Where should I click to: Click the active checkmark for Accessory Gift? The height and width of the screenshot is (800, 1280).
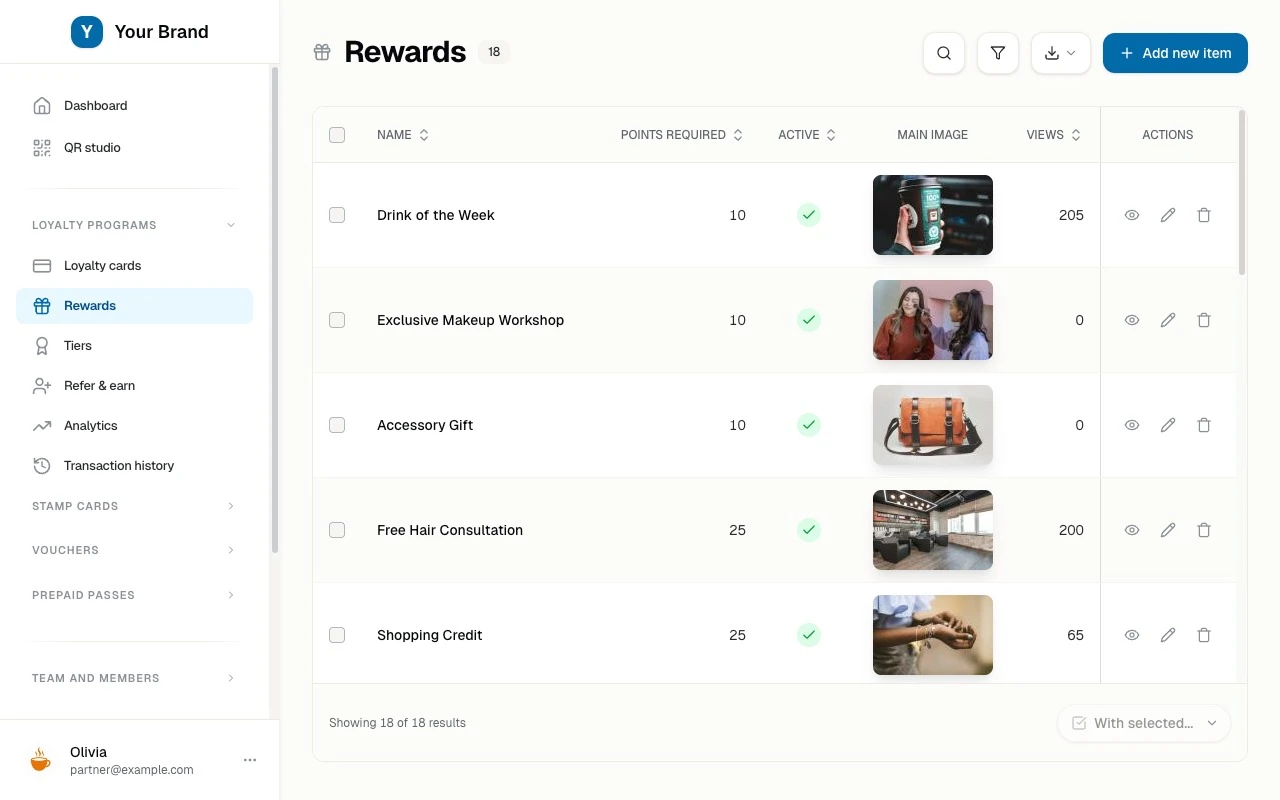[x=809, y=425]
